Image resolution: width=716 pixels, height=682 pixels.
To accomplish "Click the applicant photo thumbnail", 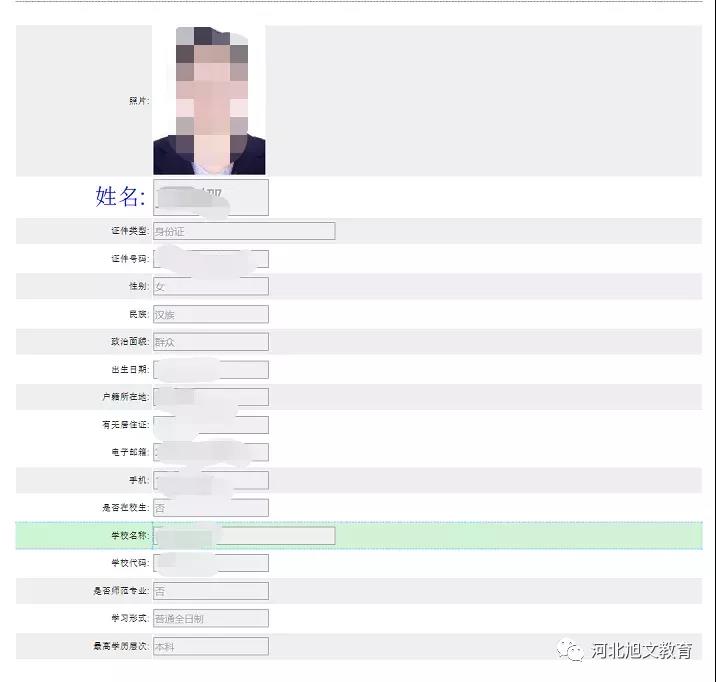I will tap(209, 100).
